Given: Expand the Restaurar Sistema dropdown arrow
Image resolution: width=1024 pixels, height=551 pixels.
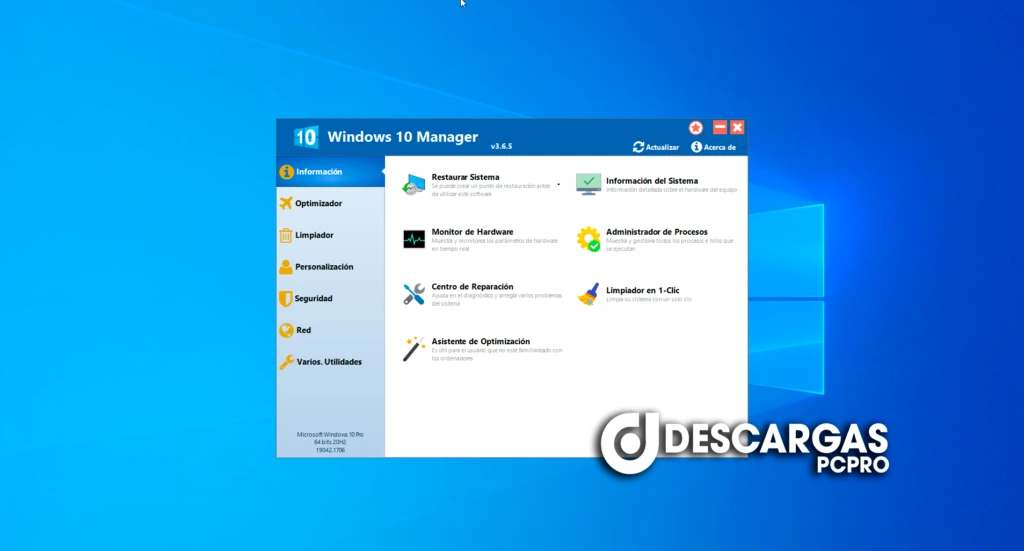Looking at the screenshot, I should 559,184.
